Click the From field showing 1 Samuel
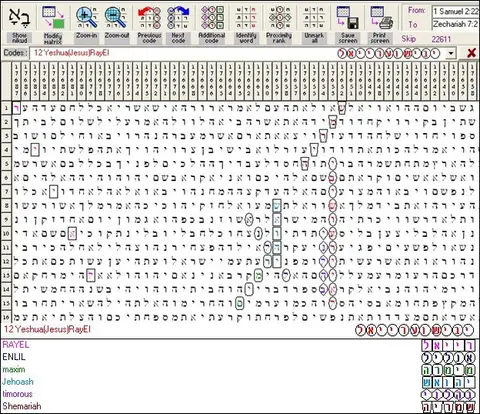This screenshot has height=414, width=480. (456, 12)
